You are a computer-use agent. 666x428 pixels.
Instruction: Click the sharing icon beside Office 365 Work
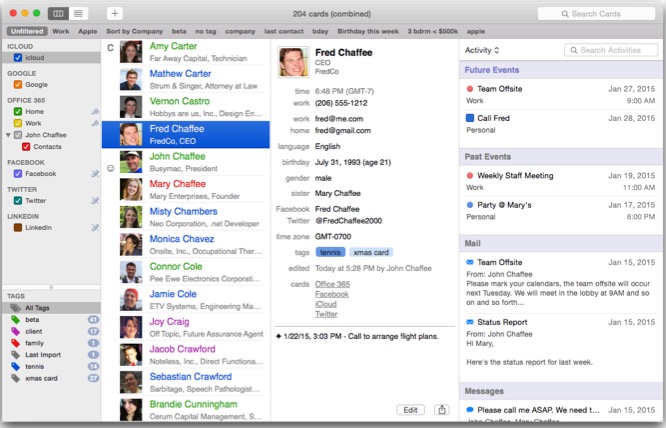(x=95, y=123)
